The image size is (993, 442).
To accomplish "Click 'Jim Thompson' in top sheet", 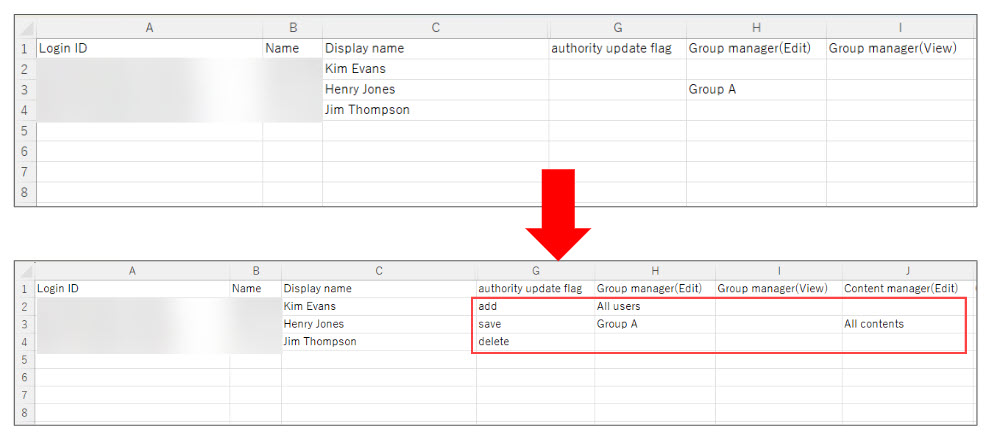I will point(434,110).
